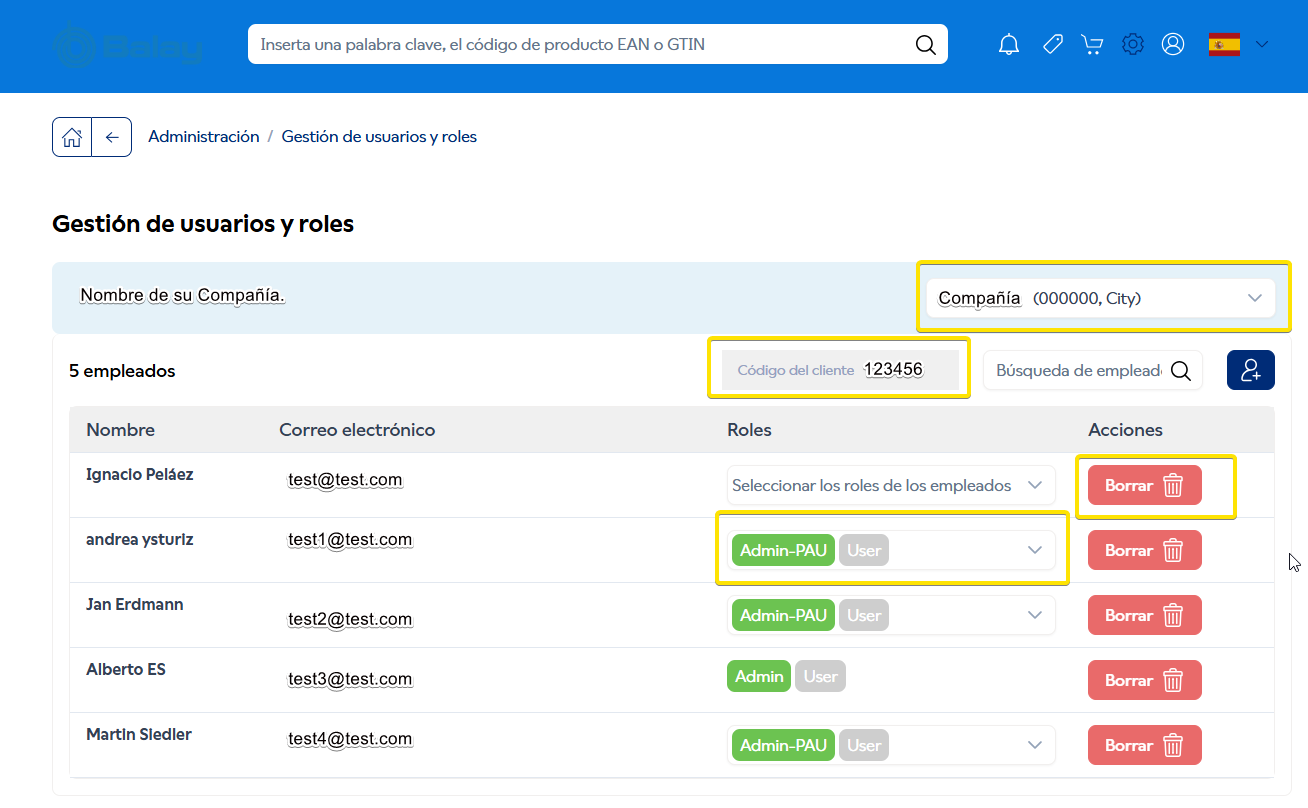
Task: Go back using the left arrow icon
Action: coord(112,137)
